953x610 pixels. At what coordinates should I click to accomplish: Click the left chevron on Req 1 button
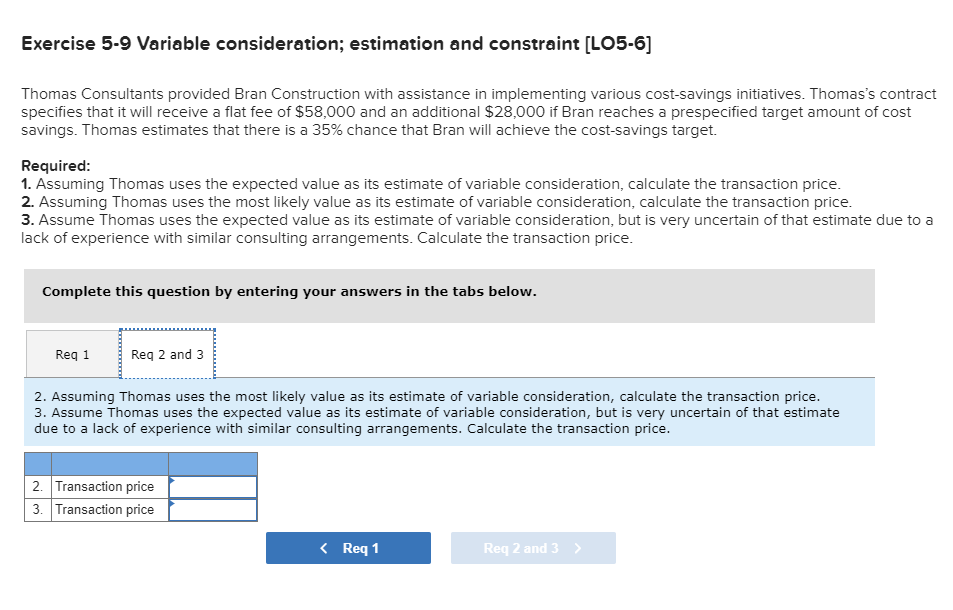click(323, 547)
